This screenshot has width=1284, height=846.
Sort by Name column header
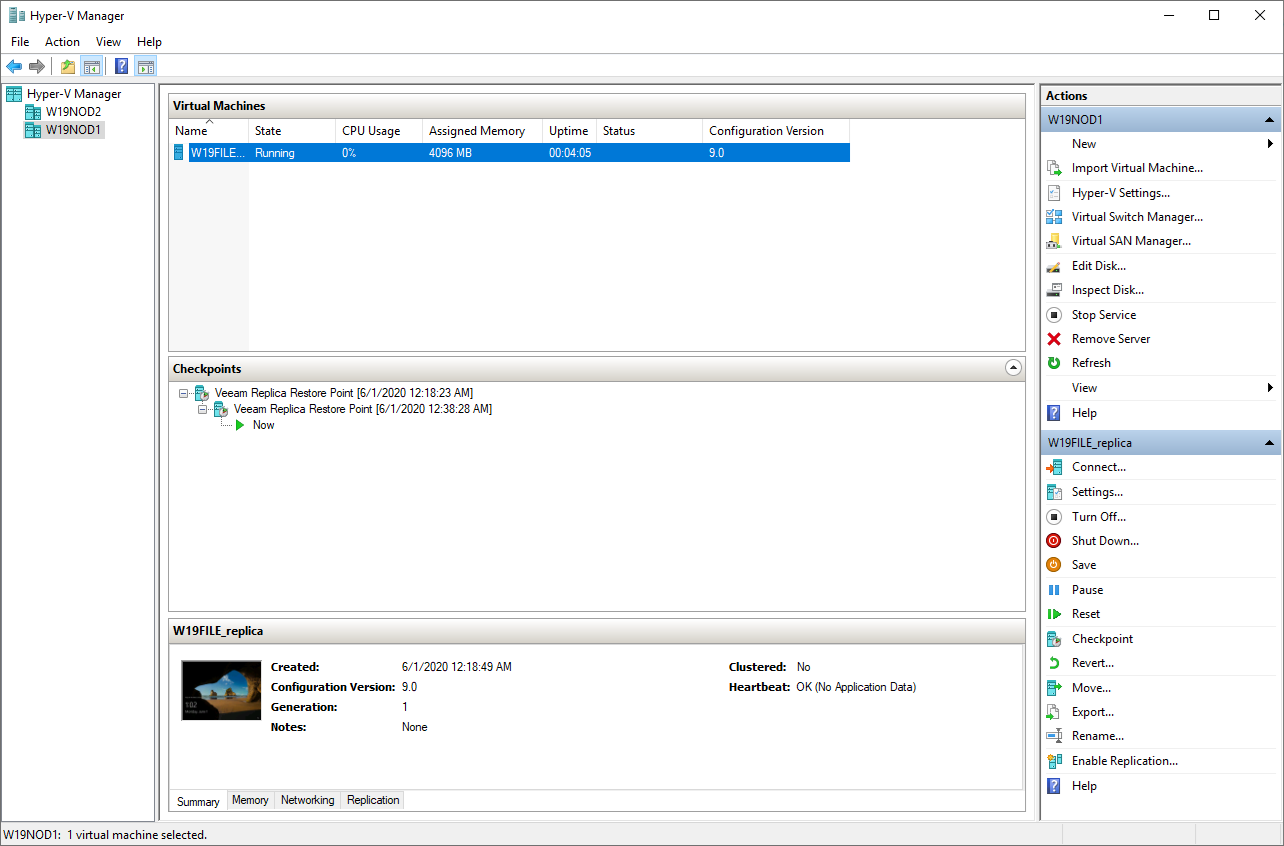click(209, 131)
